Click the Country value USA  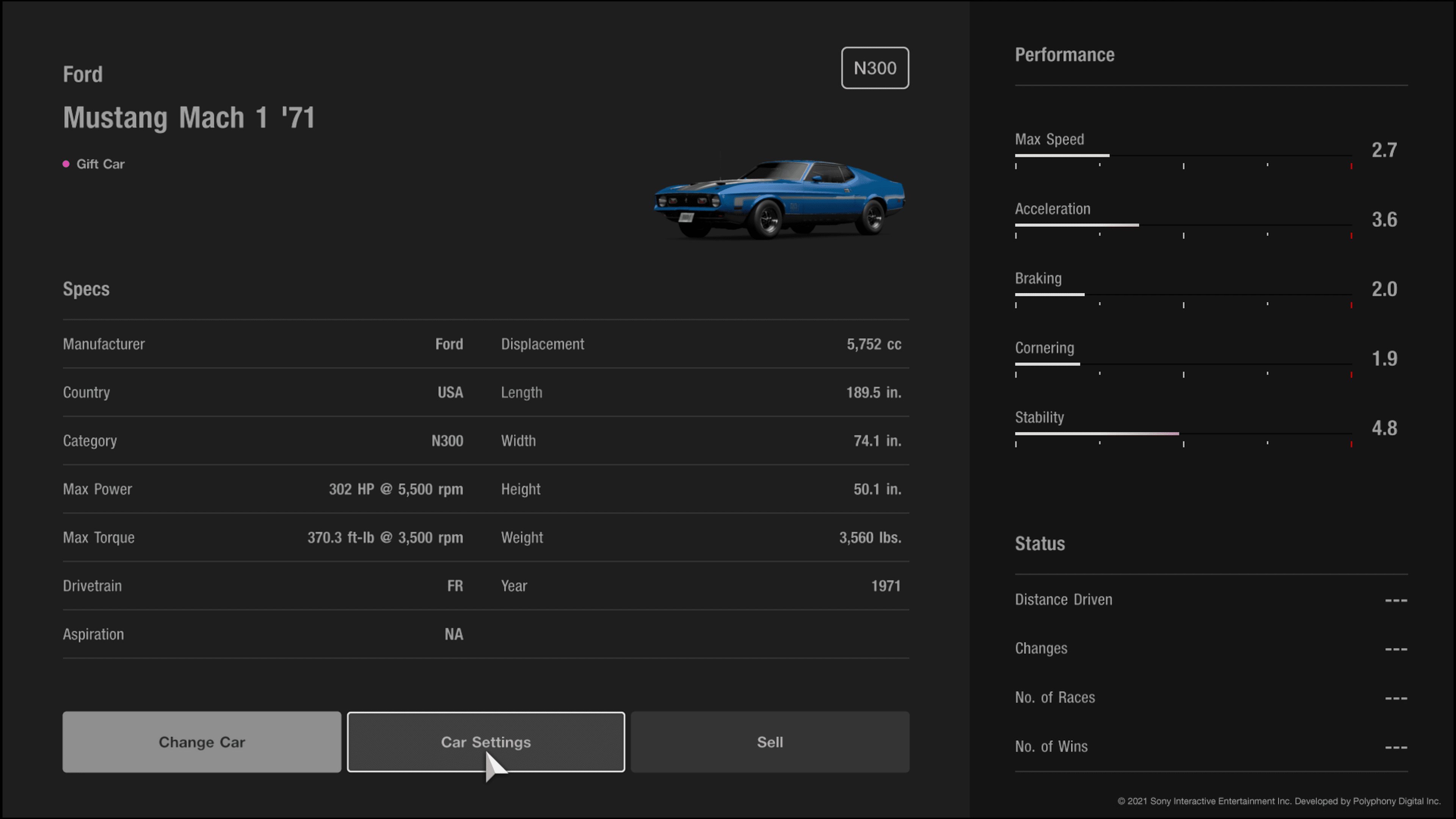coord(450,392)
